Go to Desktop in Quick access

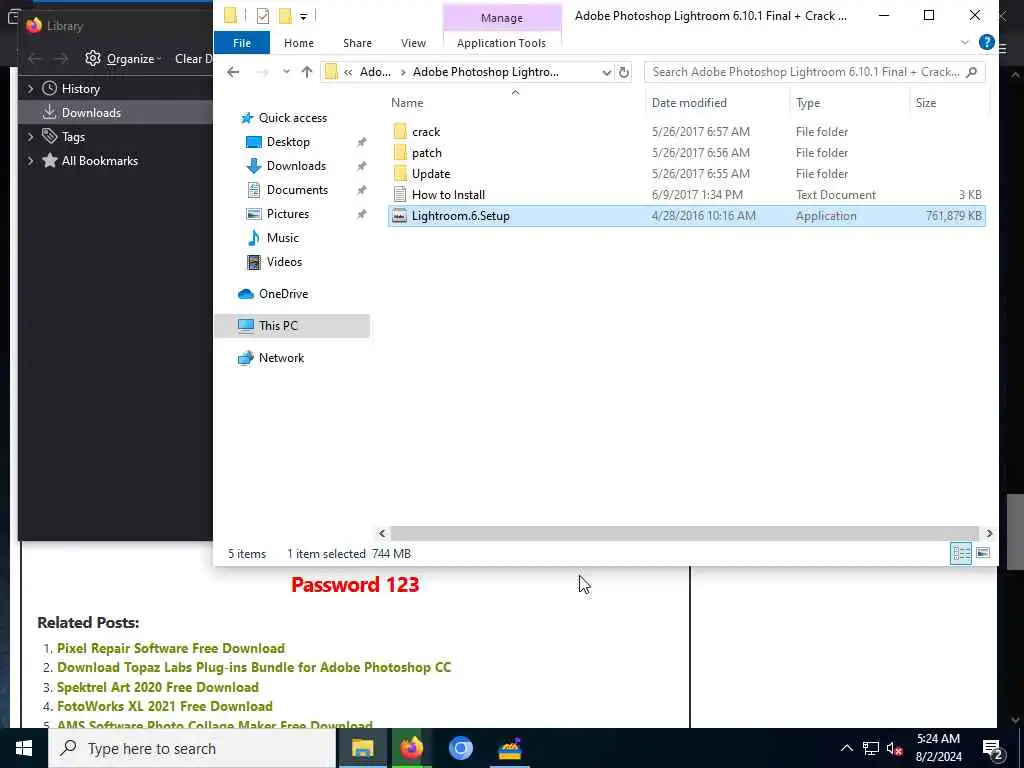pyautogui.click(x=288, y=142)
